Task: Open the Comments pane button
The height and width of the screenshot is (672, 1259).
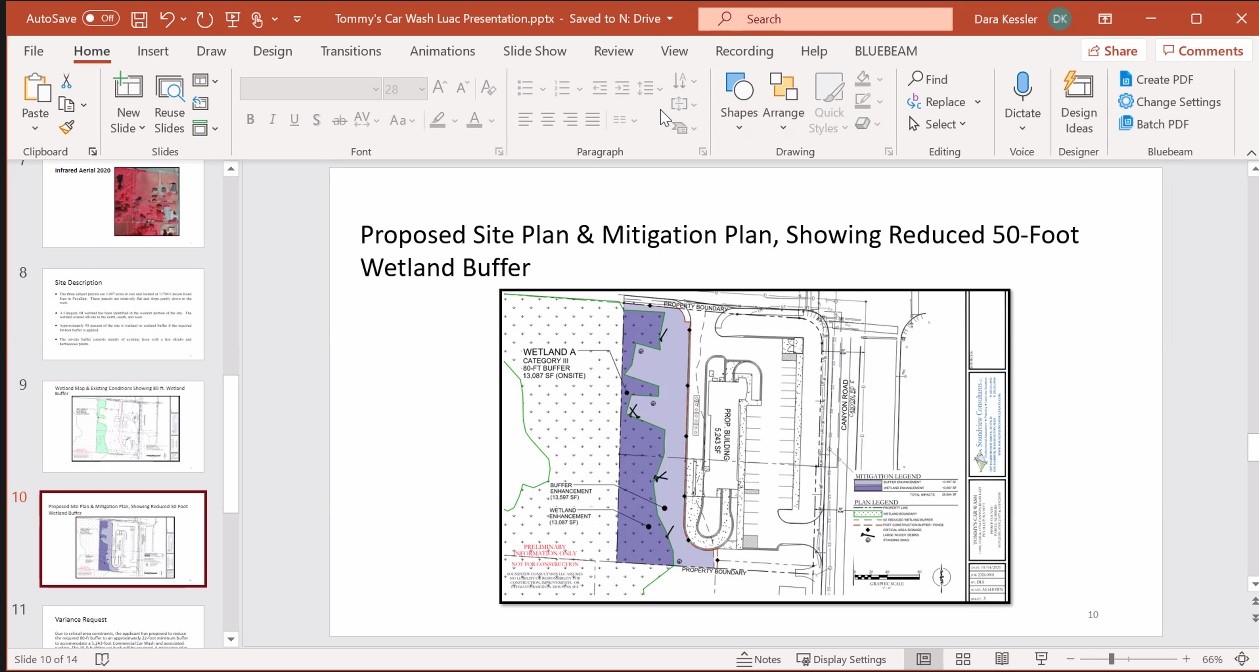Action: coord(1201,51)
